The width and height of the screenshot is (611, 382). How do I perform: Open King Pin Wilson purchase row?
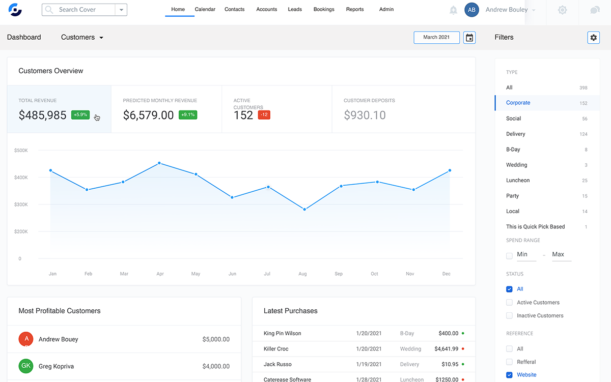point(364,333)
